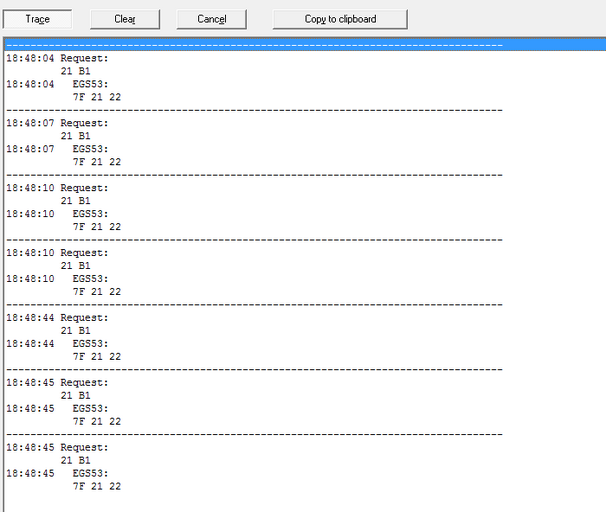
Task: Select the '21 B1' line under 18:48:07
Action: (x=75, y=136)
